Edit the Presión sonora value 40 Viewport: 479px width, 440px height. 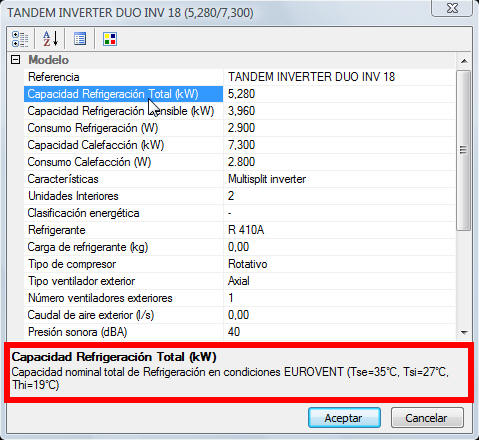tap(339, 332)
